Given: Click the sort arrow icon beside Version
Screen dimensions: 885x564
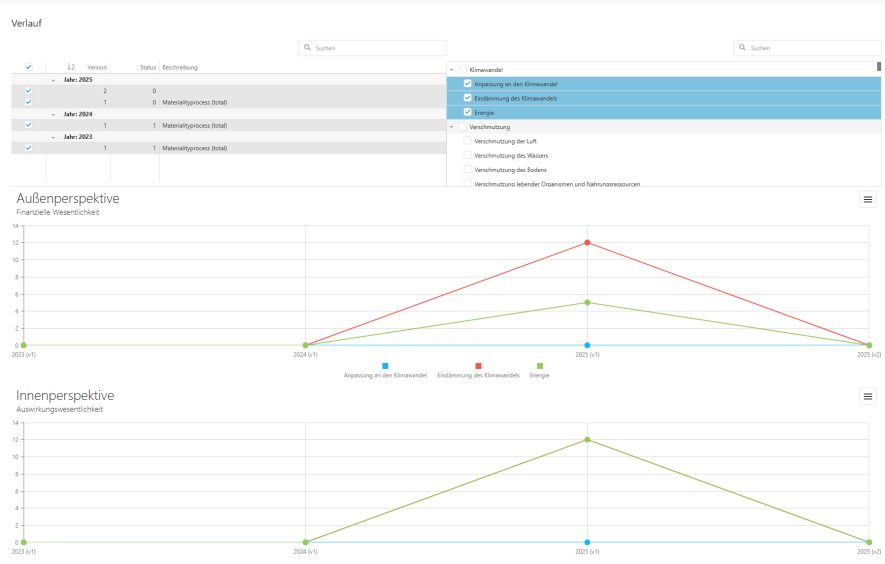Looking at the screenshot, I should point(70,67).
